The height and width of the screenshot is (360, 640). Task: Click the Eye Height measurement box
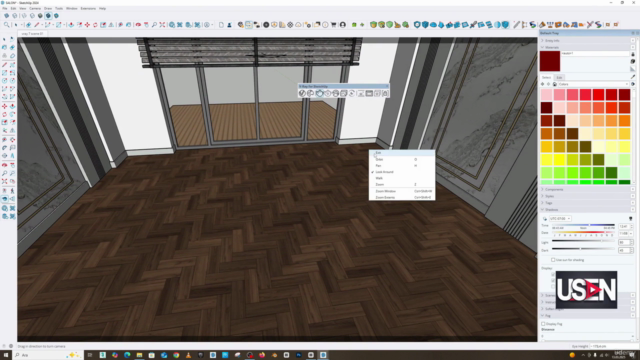[614, 346]
